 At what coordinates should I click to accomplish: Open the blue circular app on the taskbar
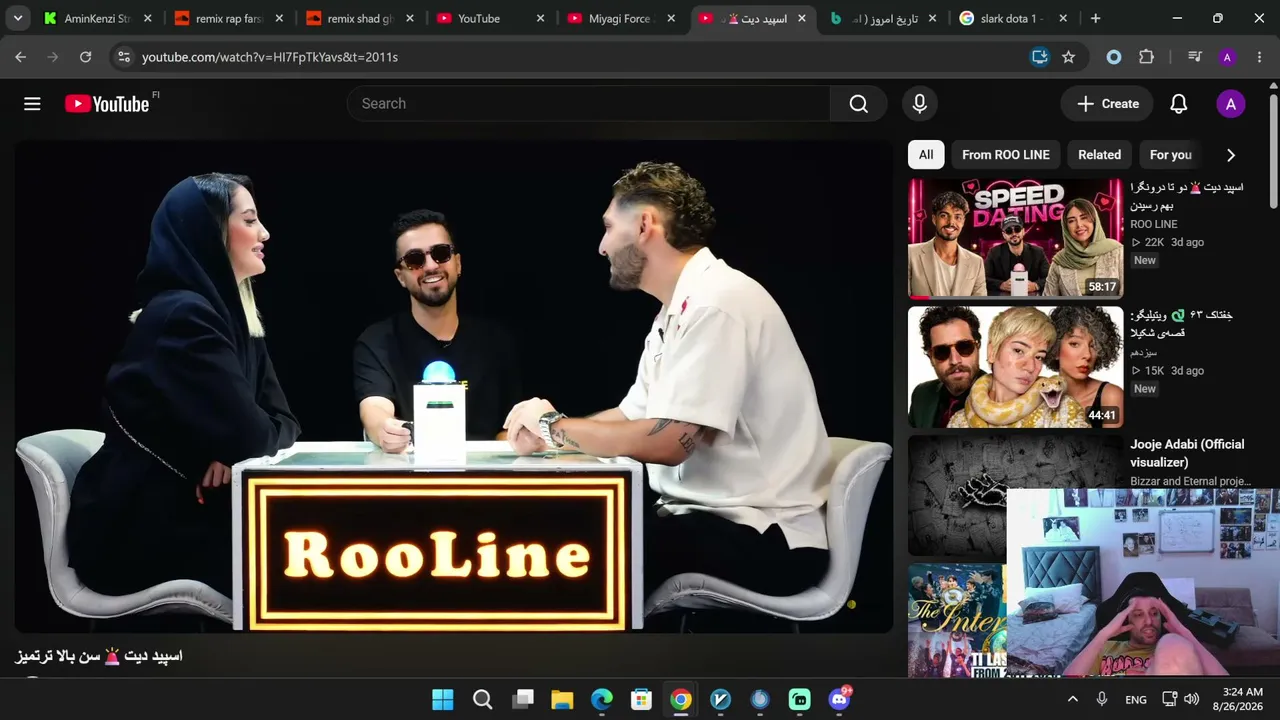pyautogui.click(x=760, y=699)
